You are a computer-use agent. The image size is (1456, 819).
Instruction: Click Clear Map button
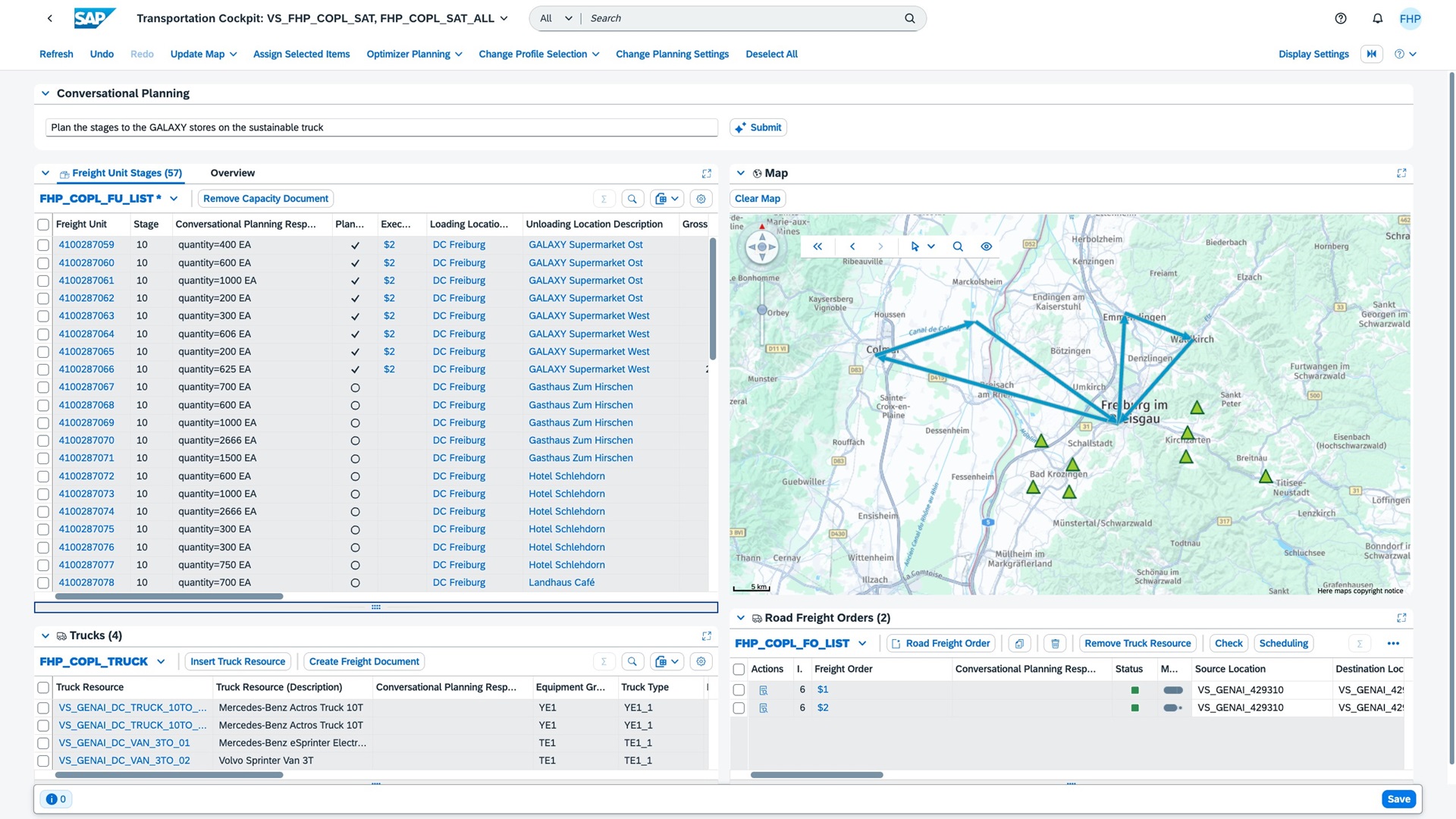pyautogui.click(x=757, y=199)
